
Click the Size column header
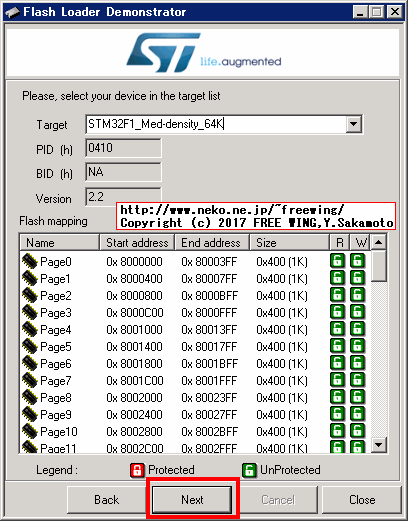(289, 242)
